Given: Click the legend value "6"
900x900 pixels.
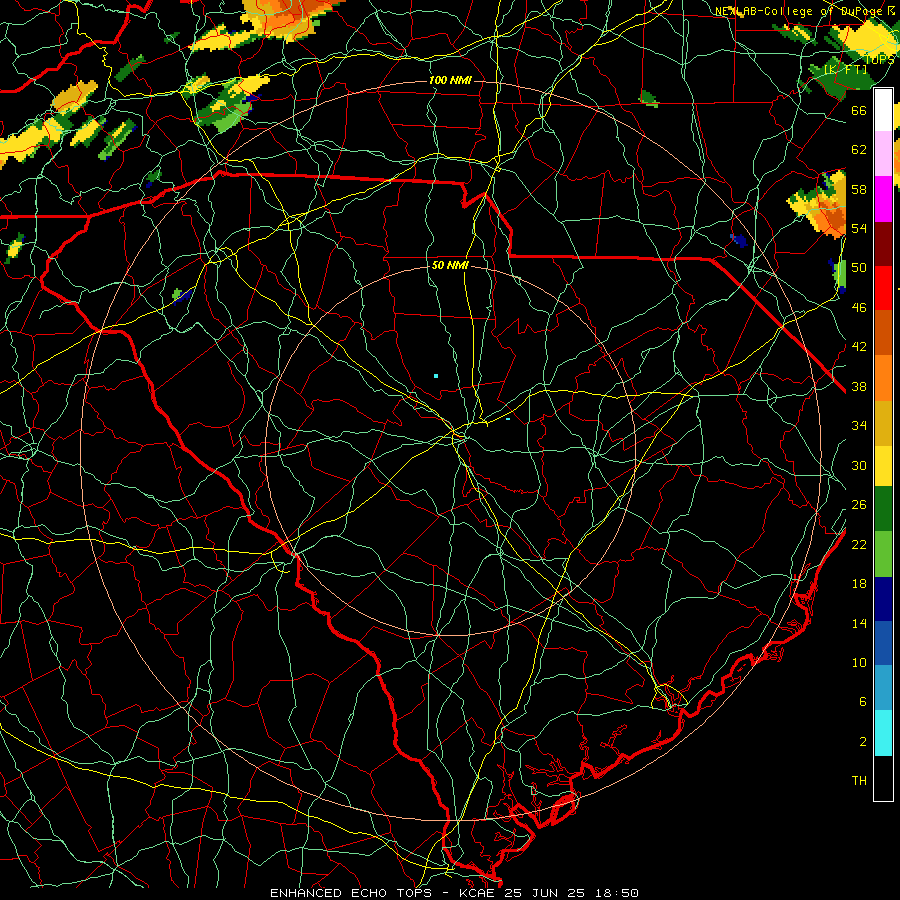Looking at the screenshot, I should click(x=863, y=701).
